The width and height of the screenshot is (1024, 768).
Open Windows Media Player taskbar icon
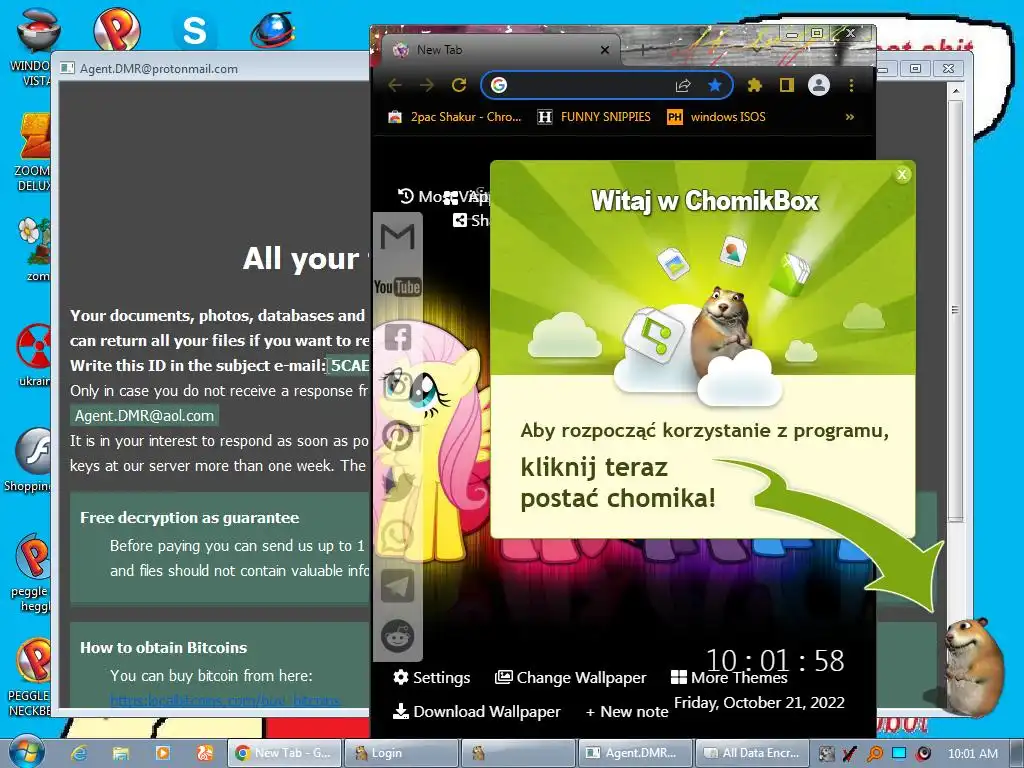pyautogui.click(x=163, y=753)
